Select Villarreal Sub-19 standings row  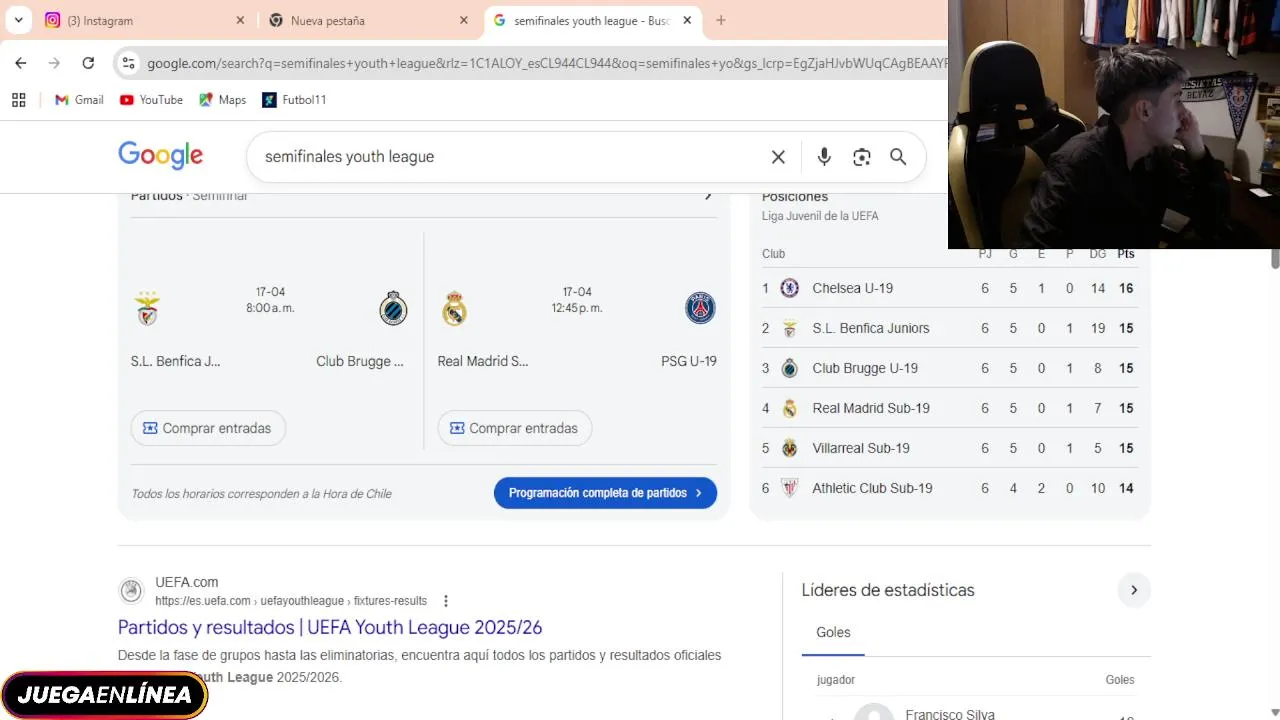(x=950, y=448)
